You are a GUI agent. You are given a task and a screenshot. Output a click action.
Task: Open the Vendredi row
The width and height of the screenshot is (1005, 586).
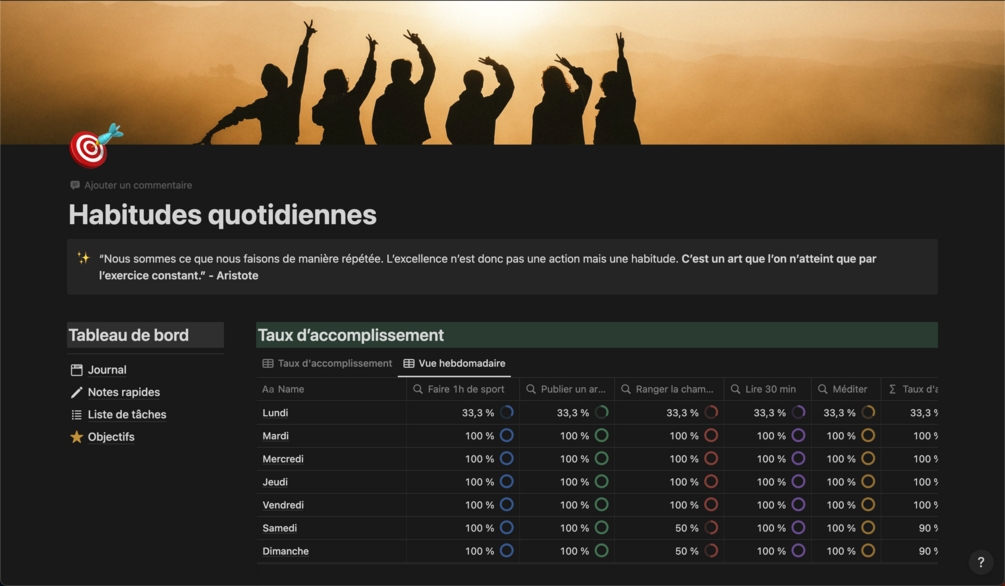coord(283,505)
